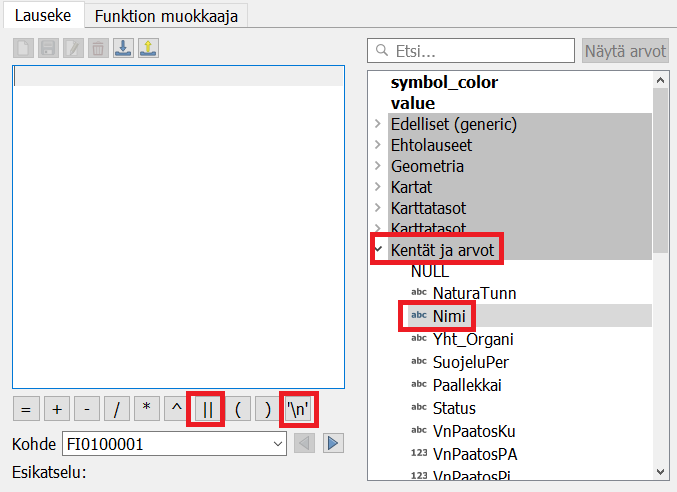
Task: Insert the caret power operator
Action: point(177,409)
